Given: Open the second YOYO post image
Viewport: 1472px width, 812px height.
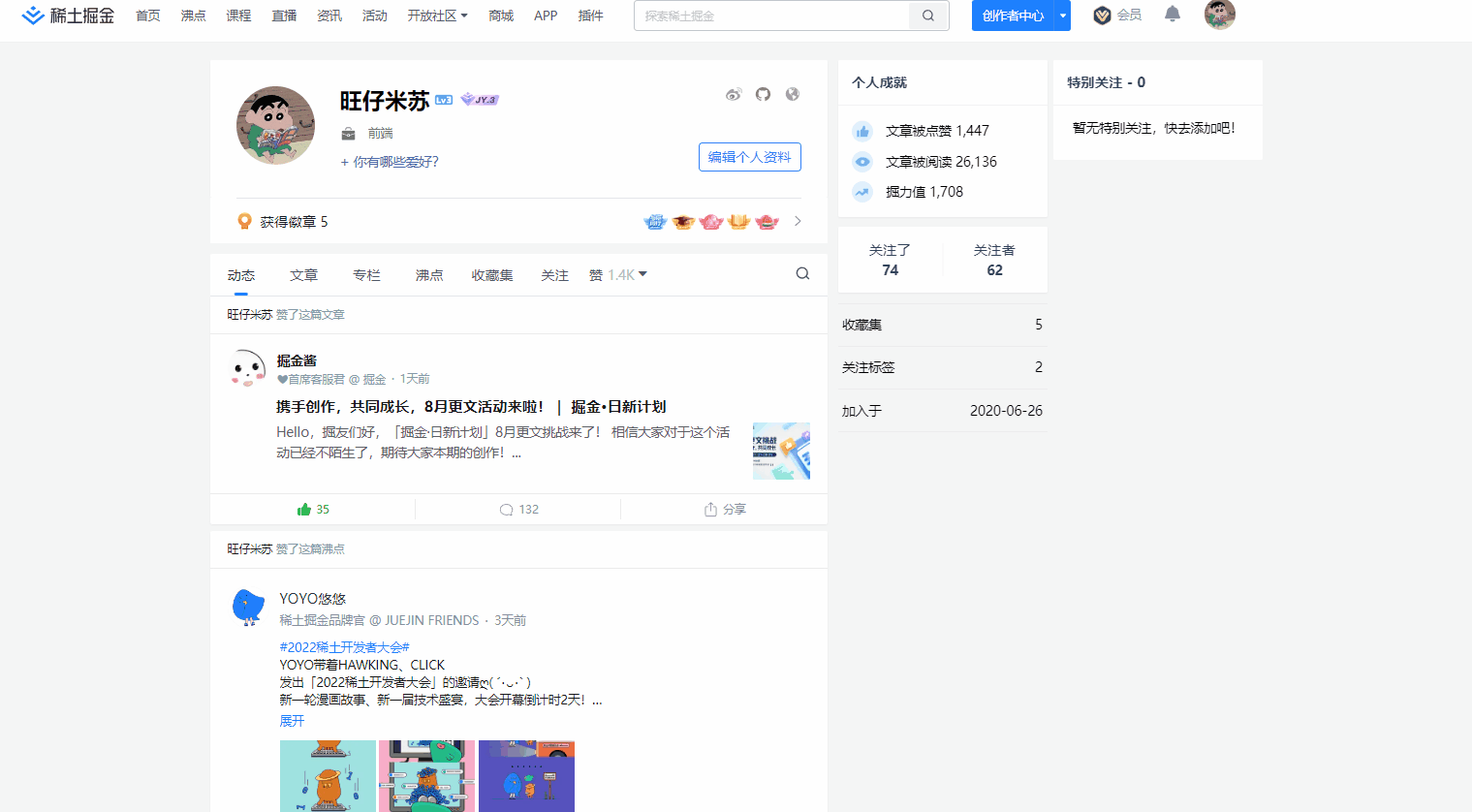Looking at the screenshot, I should point(427,776).
